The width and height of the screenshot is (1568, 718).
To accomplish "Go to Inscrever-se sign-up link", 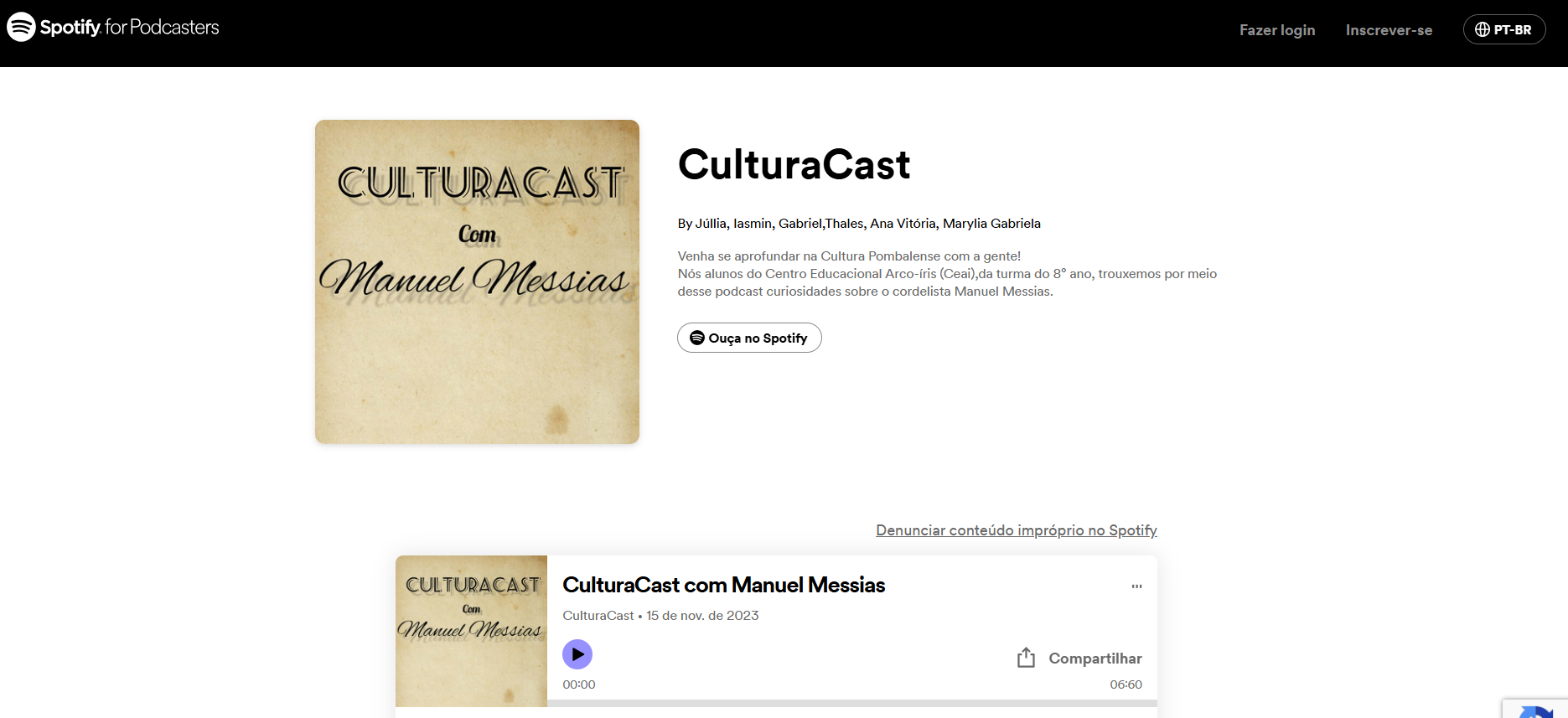I will pyautogui.click(x=1388, y=30).
